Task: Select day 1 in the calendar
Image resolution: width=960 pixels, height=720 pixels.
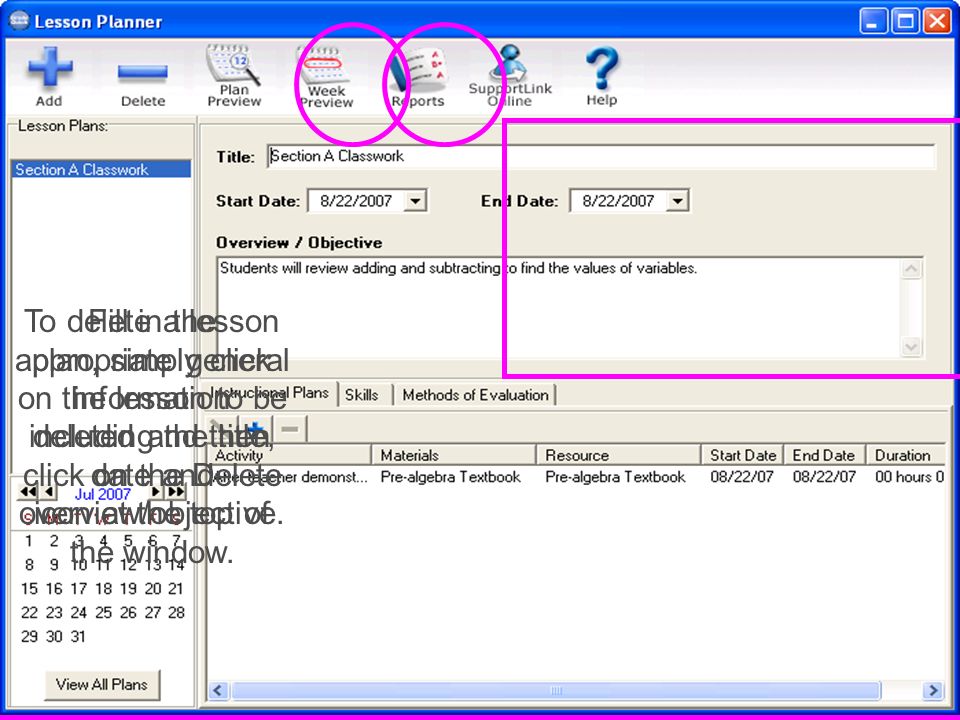Action: tap(29, 541)
